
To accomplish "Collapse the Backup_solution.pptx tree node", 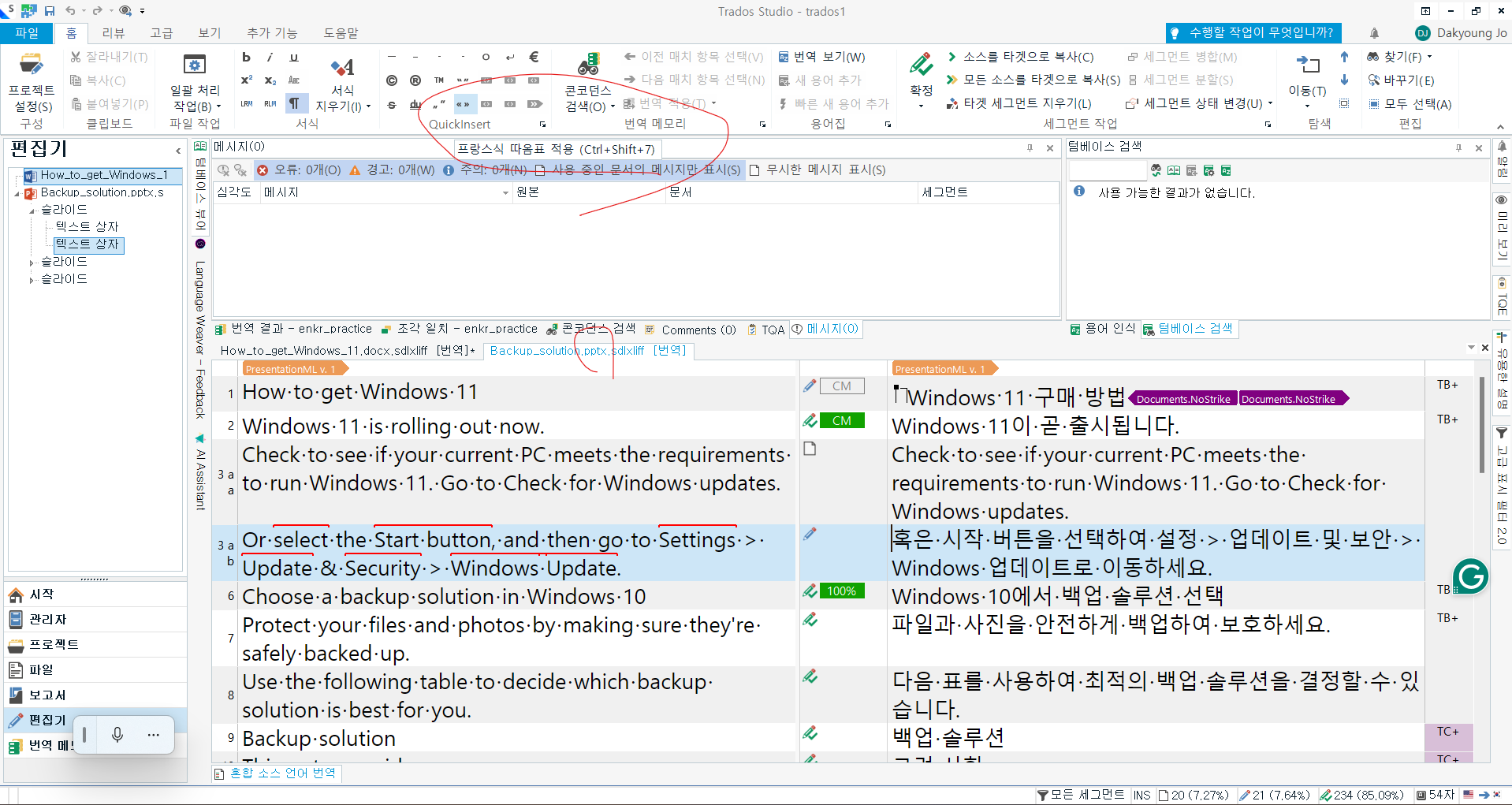I will pos(17,193).
